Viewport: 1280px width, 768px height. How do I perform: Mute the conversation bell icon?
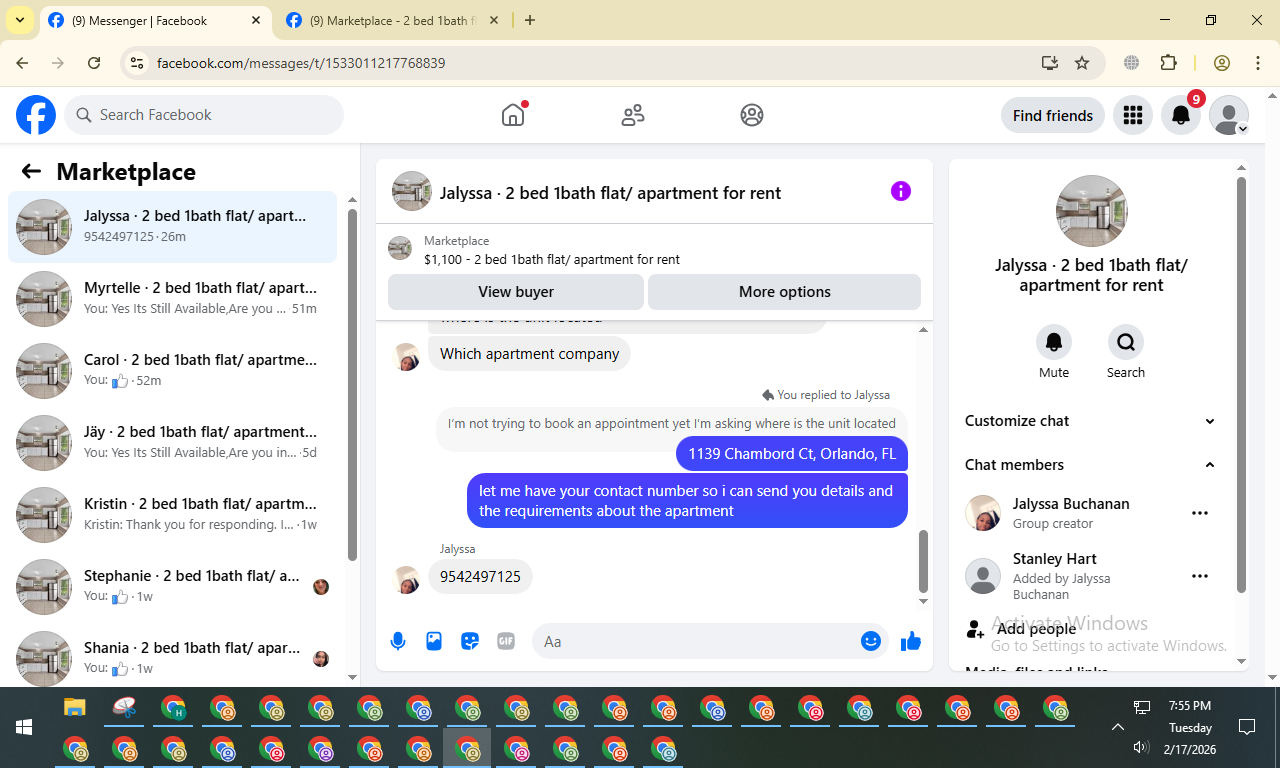click(1054, 342)
